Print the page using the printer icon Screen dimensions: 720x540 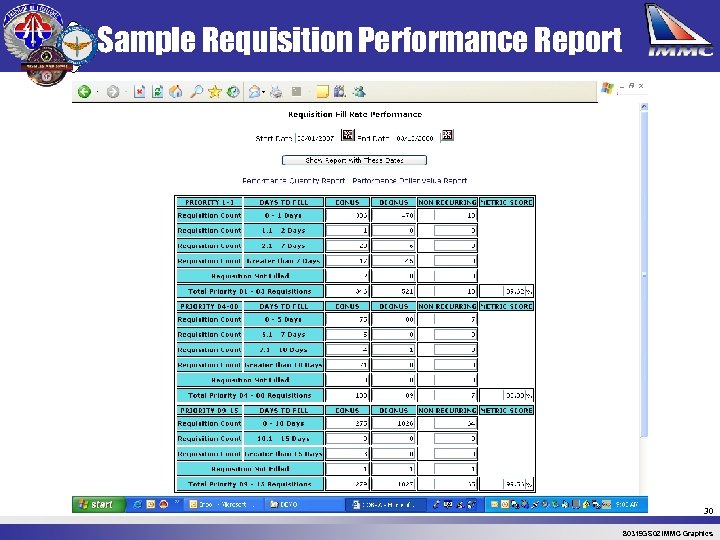pos(276,92)
